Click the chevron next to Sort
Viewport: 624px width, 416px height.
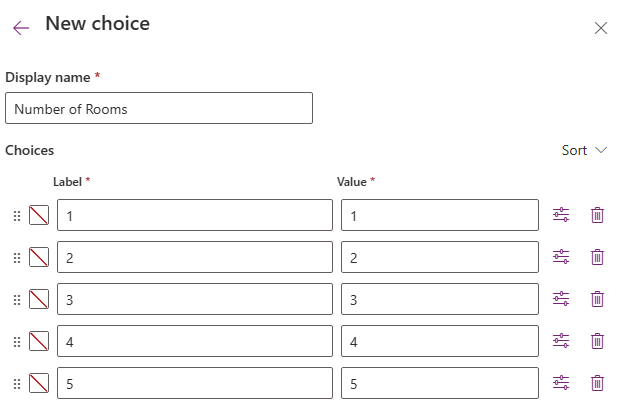click(601, 150)
